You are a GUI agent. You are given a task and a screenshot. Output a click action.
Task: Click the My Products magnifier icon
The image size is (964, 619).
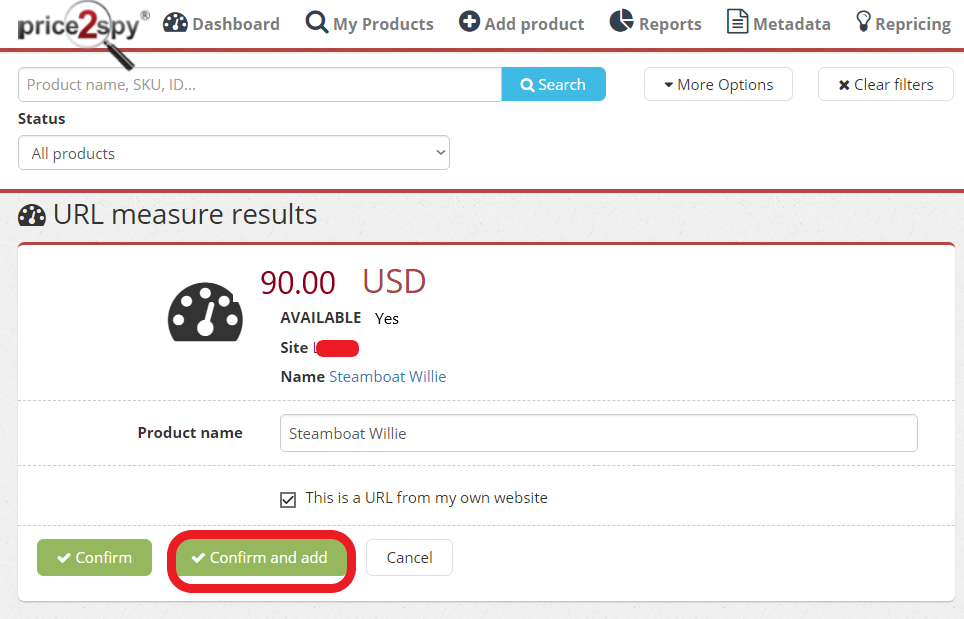click(317, 23)
